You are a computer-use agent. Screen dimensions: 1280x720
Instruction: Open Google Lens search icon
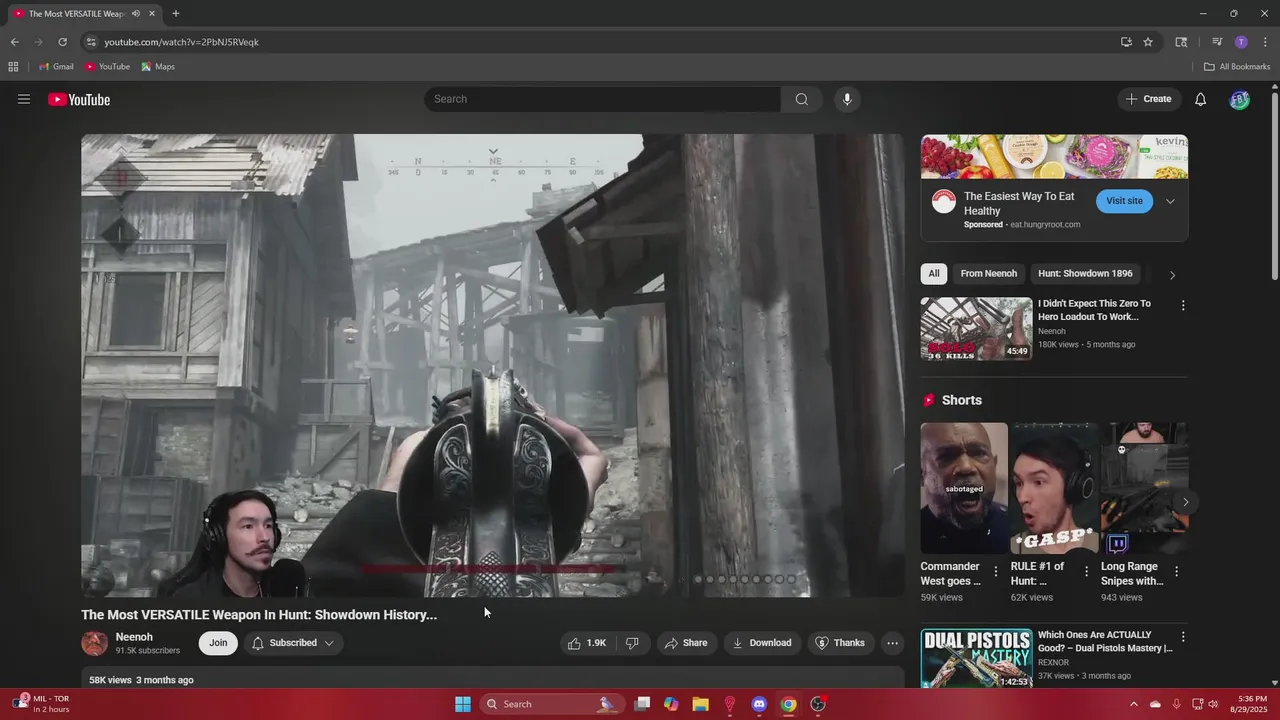pyautogui.click(x=1181, y=42)
